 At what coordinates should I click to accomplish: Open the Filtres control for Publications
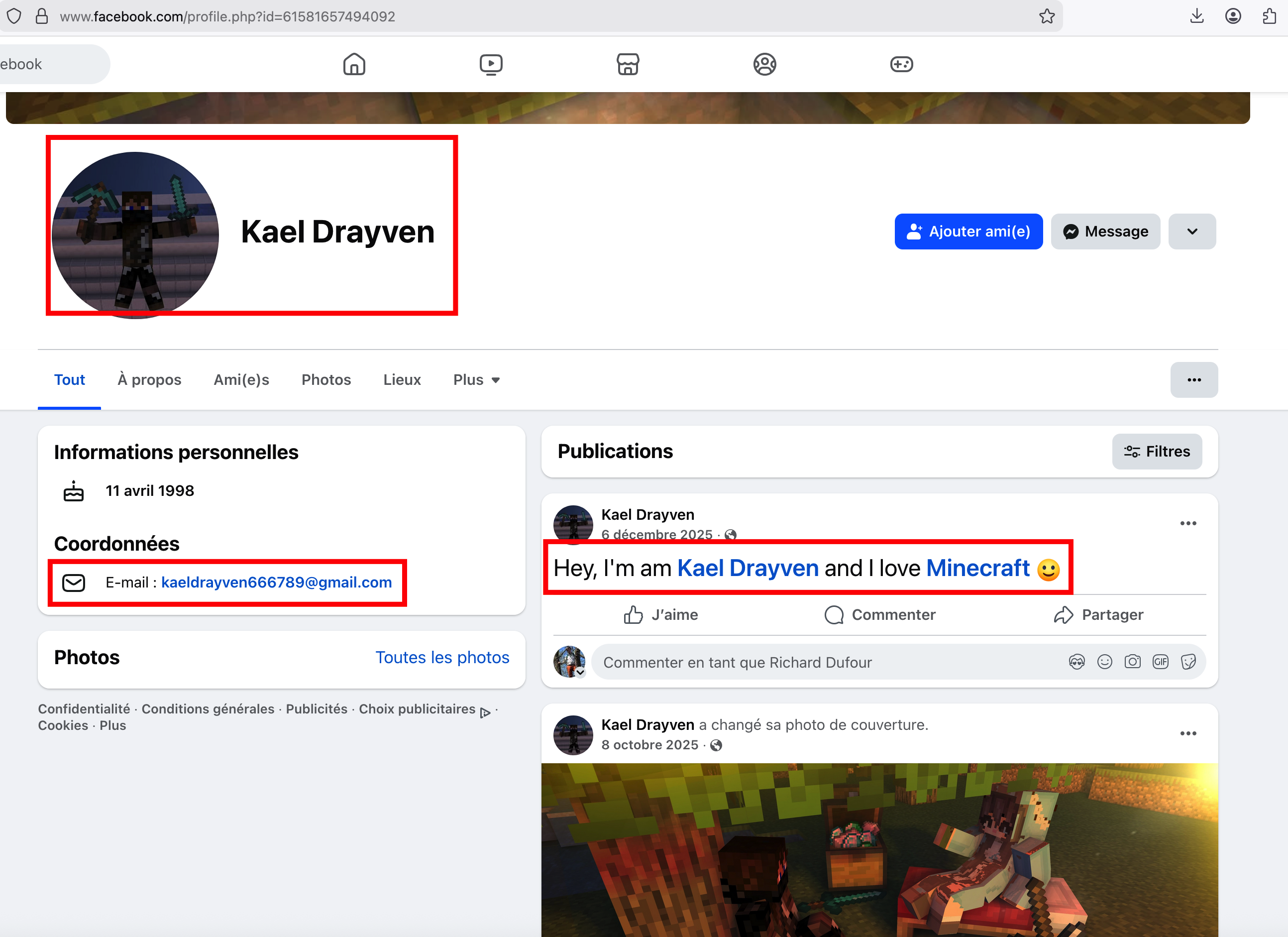tap(1157, 451)
